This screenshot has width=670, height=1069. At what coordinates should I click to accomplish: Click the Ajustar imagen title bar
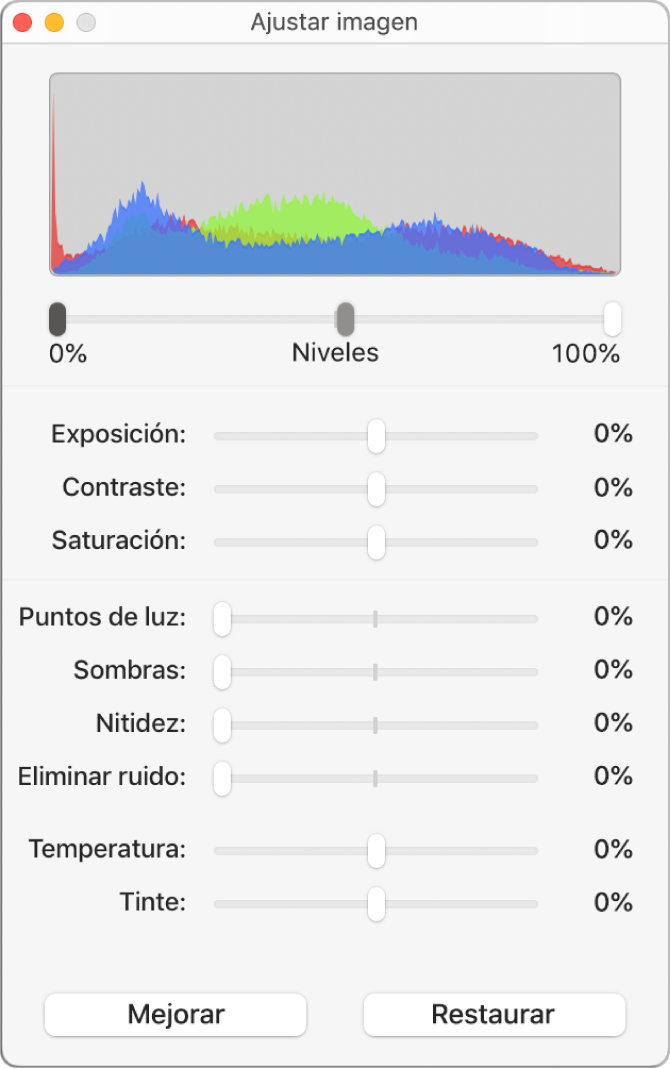tap(334, 22)
